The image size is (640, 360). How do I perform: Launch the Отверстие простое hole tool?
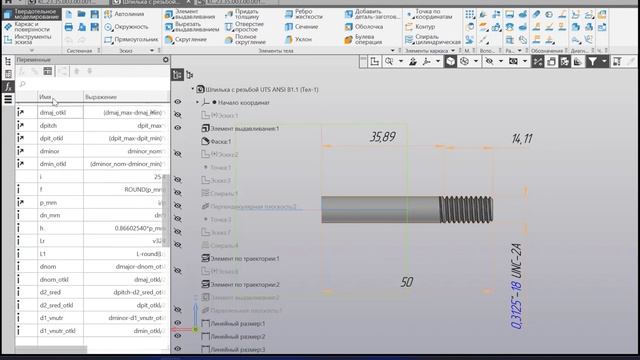(x=244, y=27)
